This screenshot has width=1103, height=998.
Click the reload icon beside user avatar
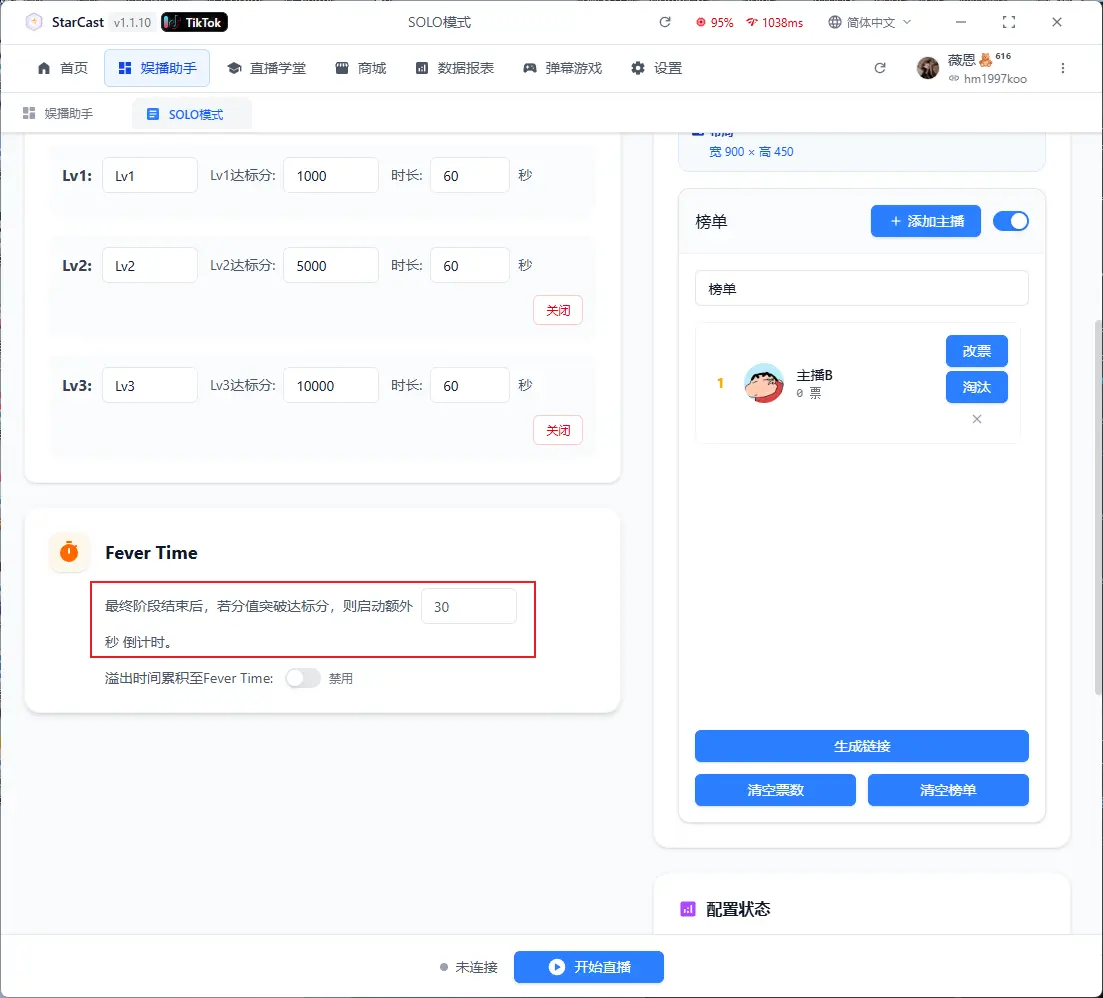880,68
